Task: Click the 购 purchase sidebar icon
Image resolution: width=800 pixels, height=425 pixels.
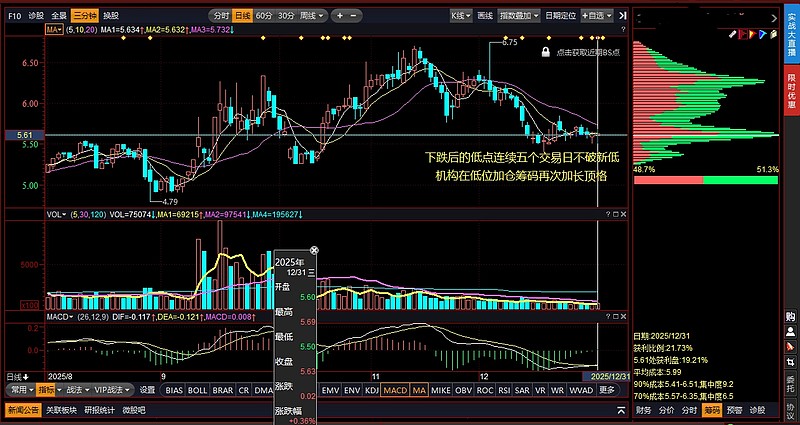Action: 791,316
